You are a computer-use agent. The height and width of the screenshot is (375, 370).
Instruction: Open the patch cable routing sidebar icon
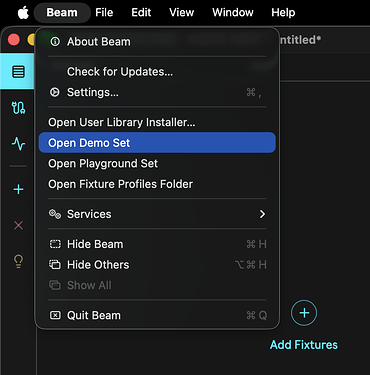18,108
